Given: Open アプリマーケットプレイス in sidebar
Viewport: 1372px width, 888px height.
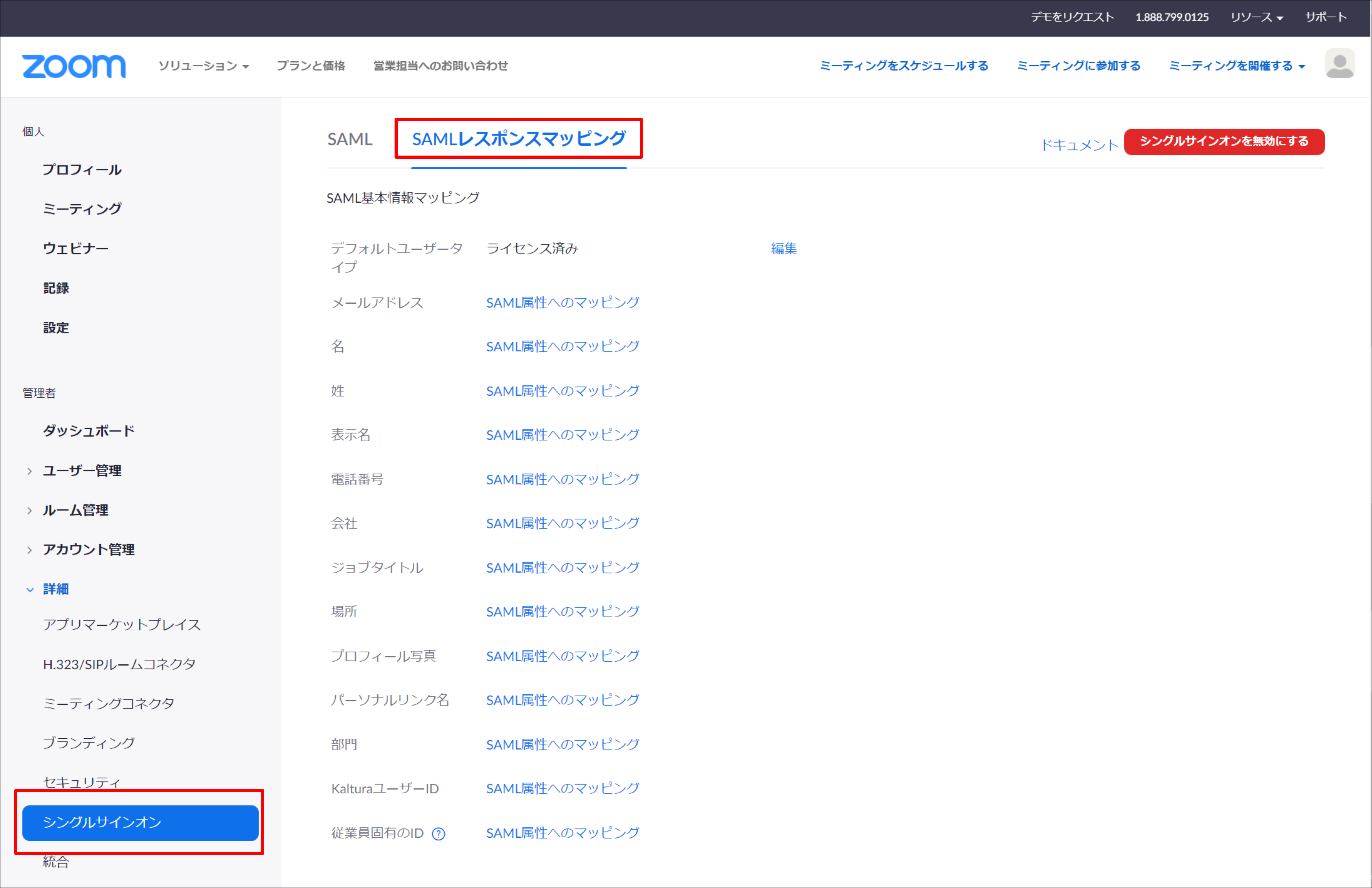Looking at the screenshot, I should 121,625.
